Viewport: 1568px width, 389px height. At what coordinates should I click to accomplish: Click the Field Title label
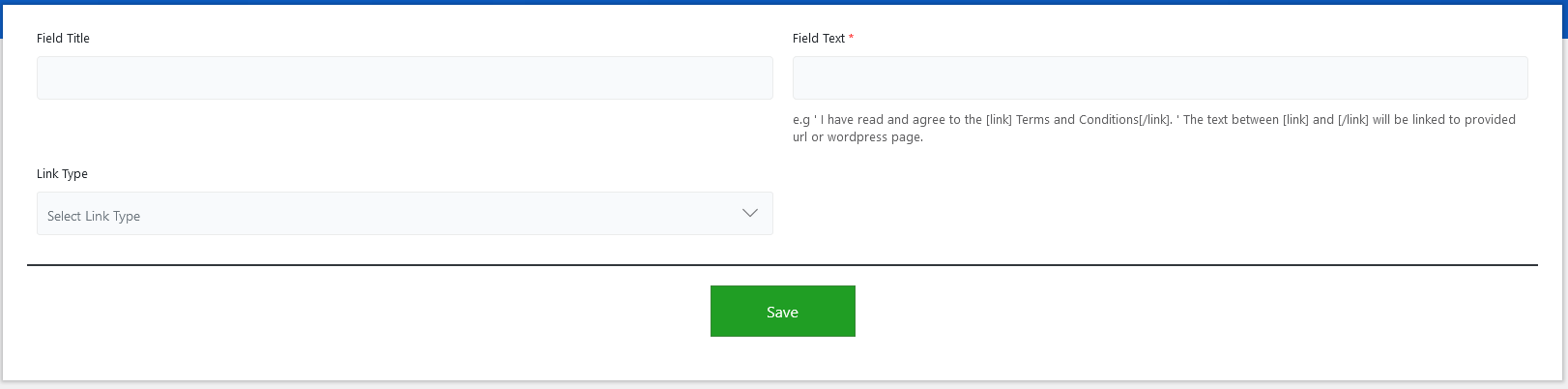[x=63, y=39]
